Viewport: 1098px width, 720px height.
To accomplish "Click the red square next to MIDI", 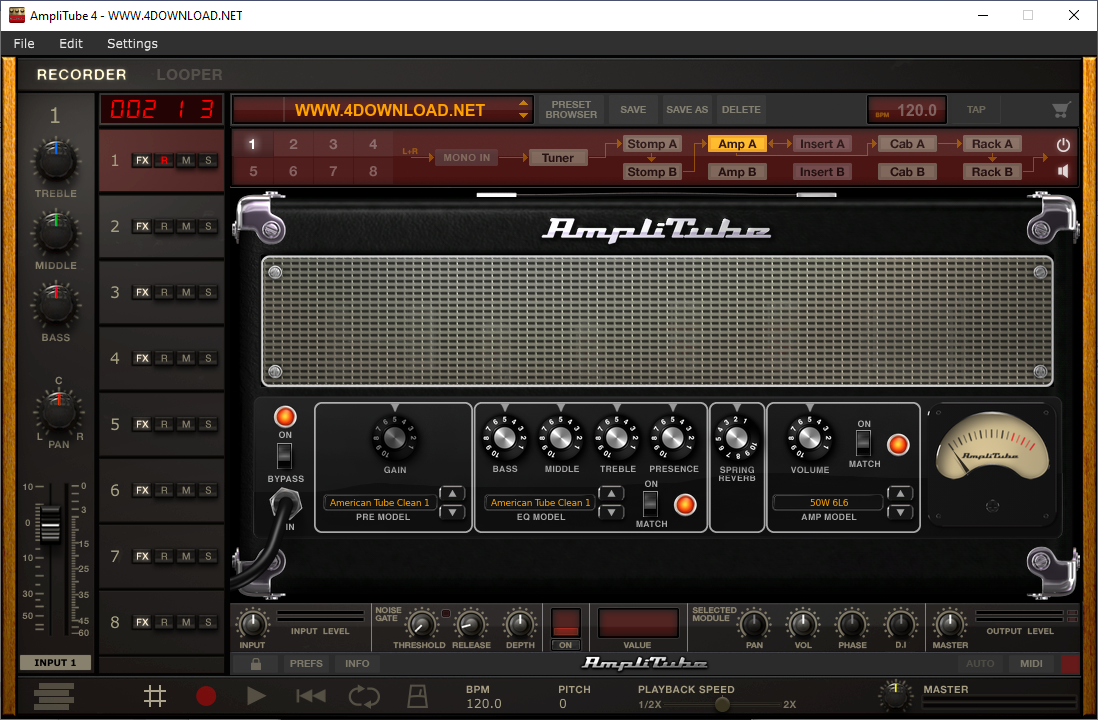I will click(1070, 663).
